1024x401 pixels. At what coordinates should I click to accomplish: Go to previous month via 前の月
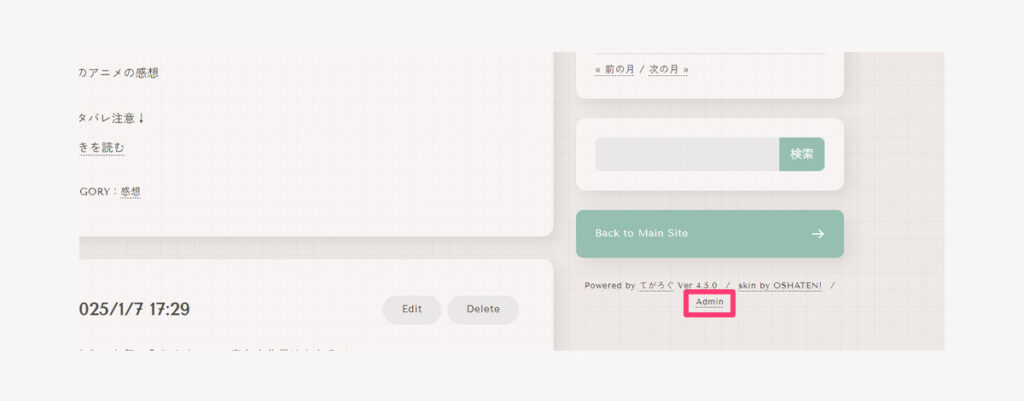[x=619, y=69]
